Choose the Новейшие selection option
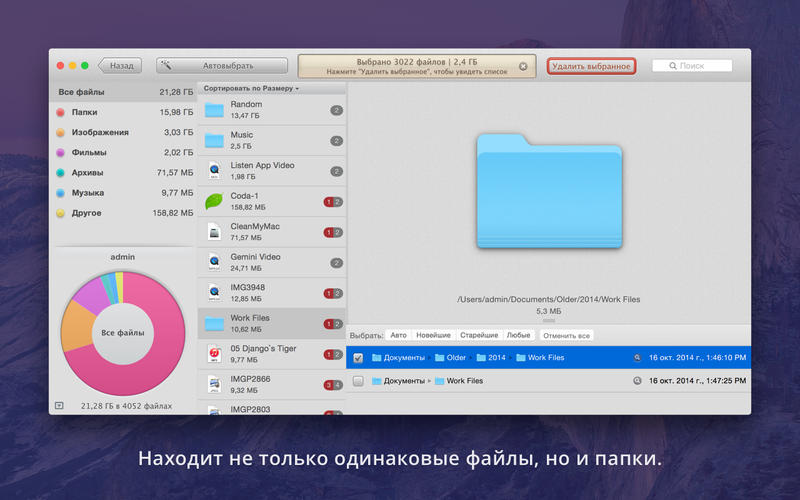Screen dimensions: 800x500 pyautogui.click(x=433, y=335)
